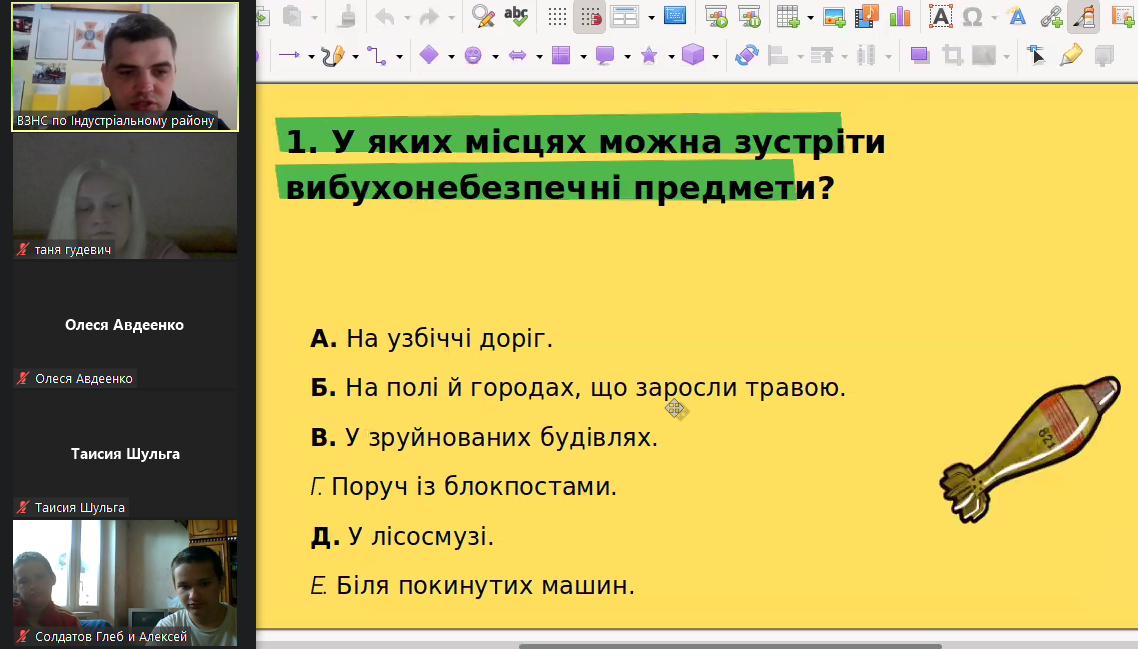Expand the Basic Shapes dropdown
Image resolution: width=1138 pixels, height=649 pixels.
[451, 56]
